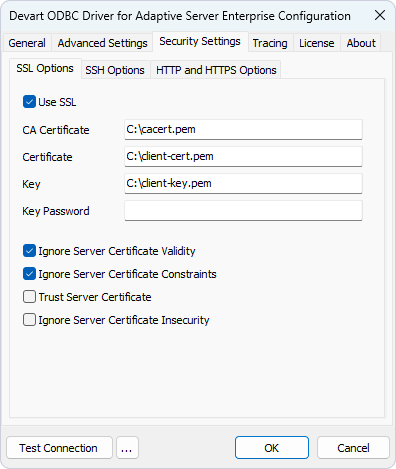Show the About tab
396x469 pixels.
[361, 43]
